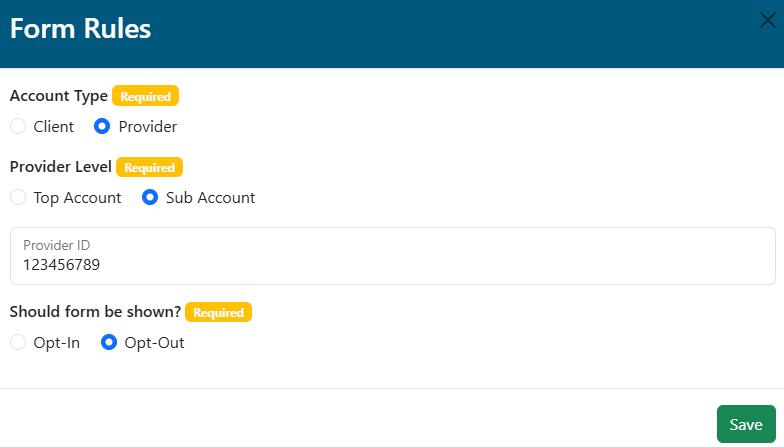The image size is (784, 447).
Task: Save the form rules
Action: point(746,424)
